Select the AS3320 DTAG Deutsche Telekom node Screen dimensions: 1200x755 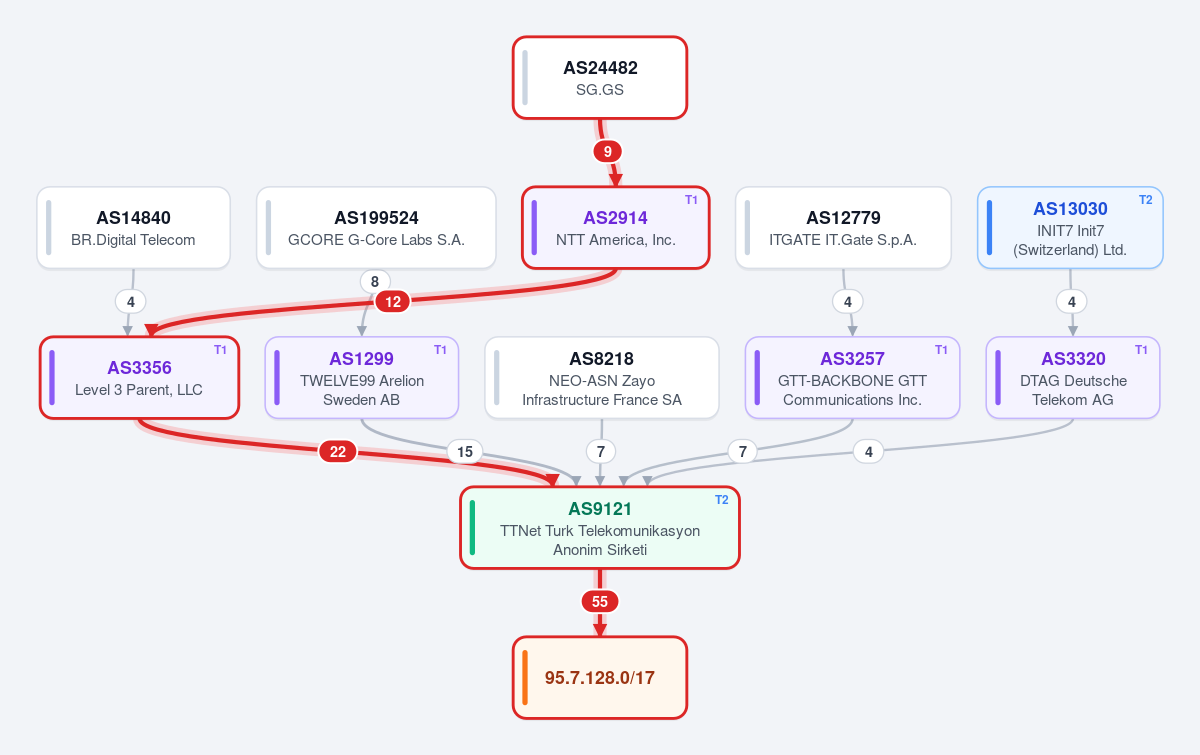pyautogui.click(x=1073, y=377)
